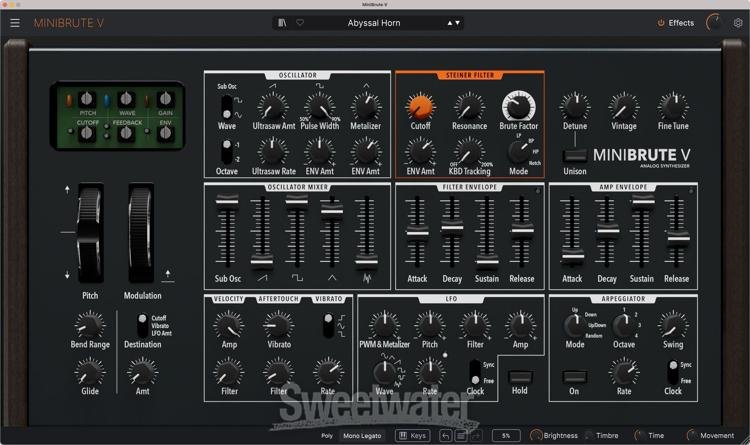The width and height of the screenshot is (750, 445).
Task: Toggle the Sub Osc Octave switch
Action: coord(227,152)
